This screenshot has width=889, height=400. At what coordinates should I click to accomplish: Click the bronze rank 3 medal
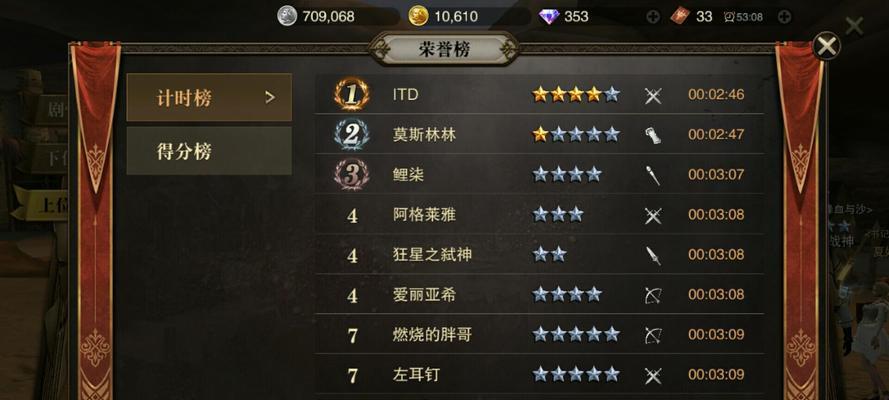pos(352,175)
